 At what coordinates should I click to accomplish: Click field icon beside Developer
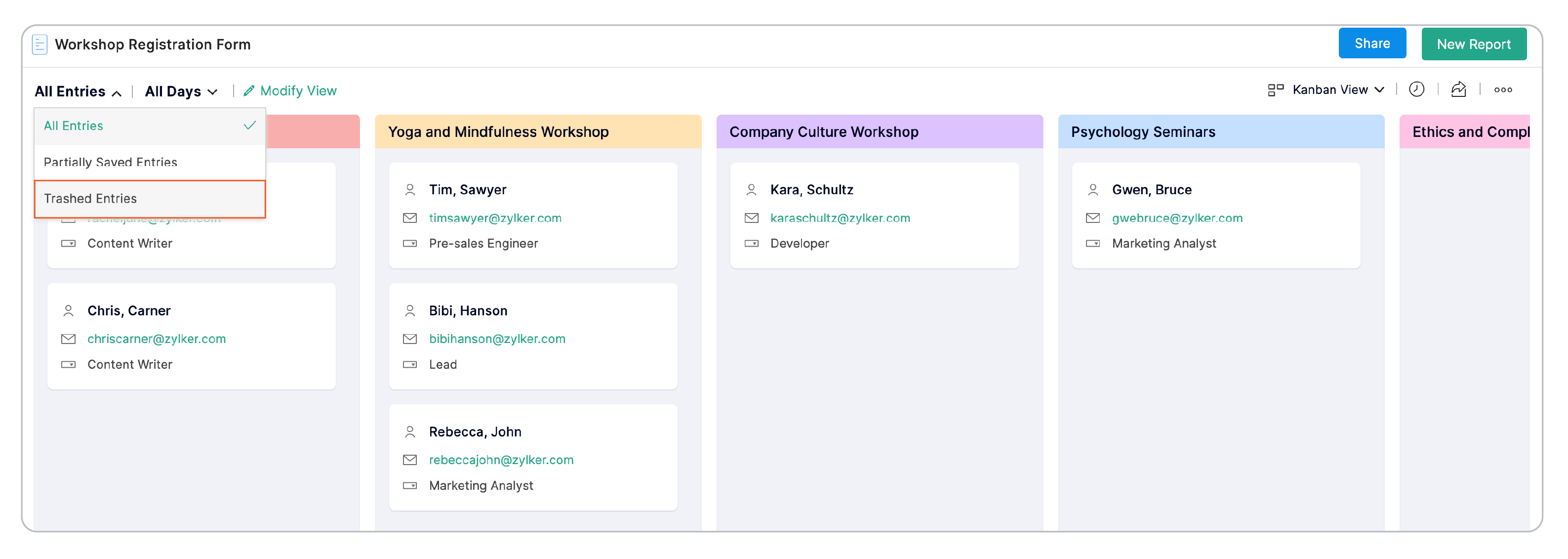(752, 244)
